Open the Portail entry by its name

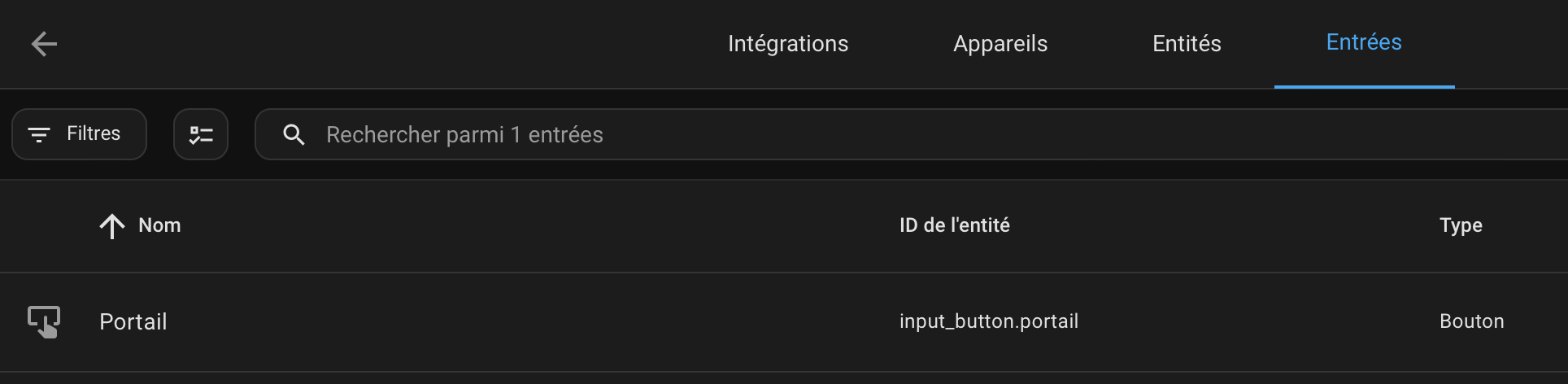[x=133, y=321]
